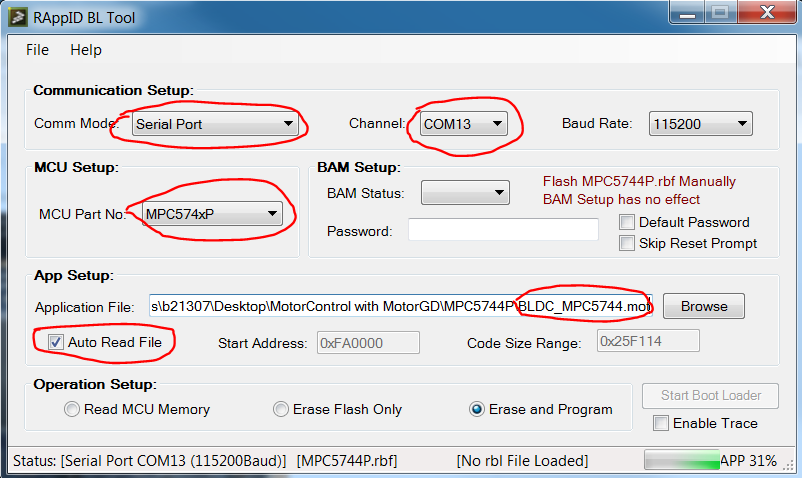
Task: Click the Password input field
Action: point(503,231)
